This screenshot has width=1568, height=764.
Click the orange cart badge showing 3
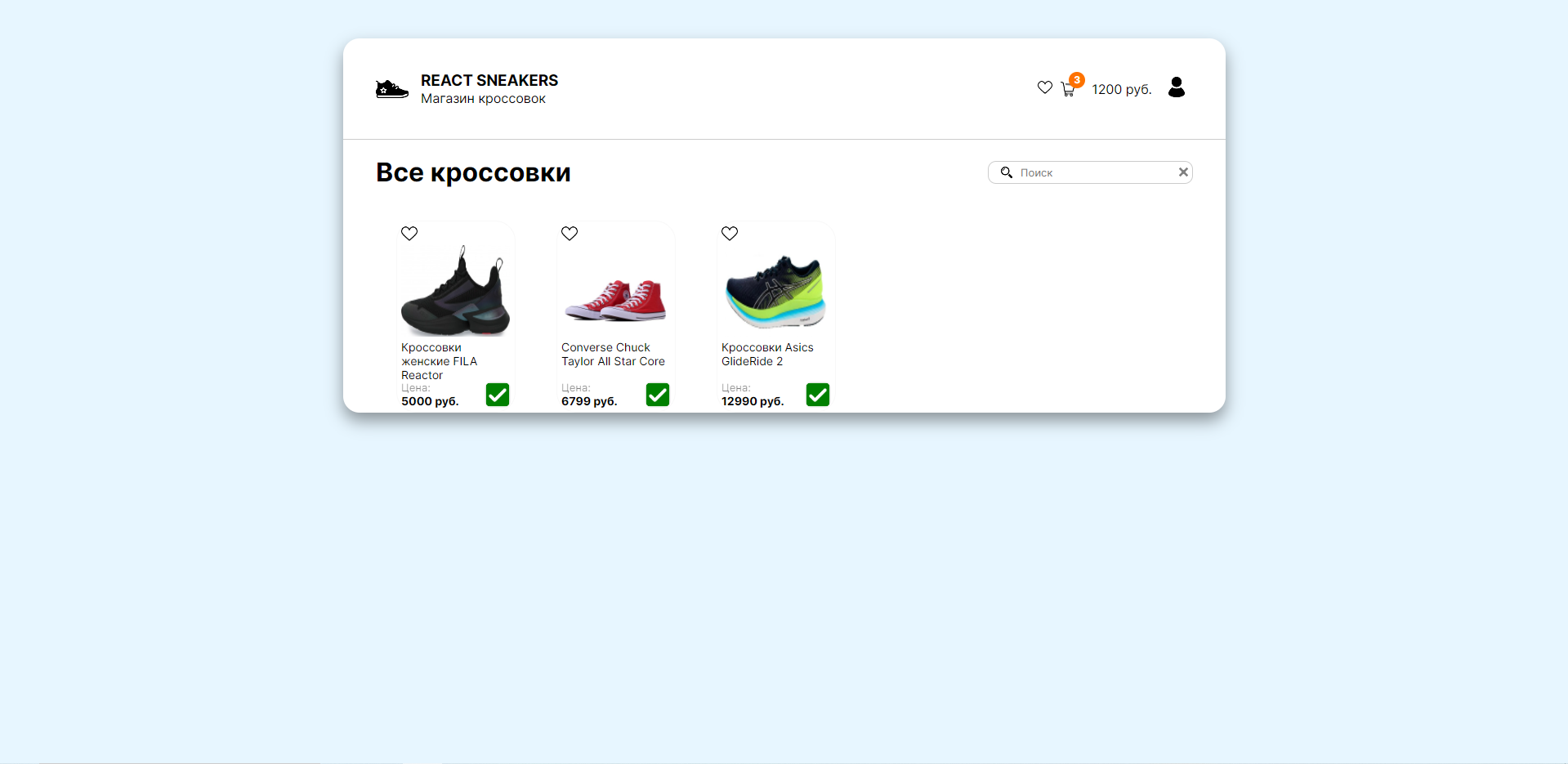pyautogui.click(x=1077, y=79)
